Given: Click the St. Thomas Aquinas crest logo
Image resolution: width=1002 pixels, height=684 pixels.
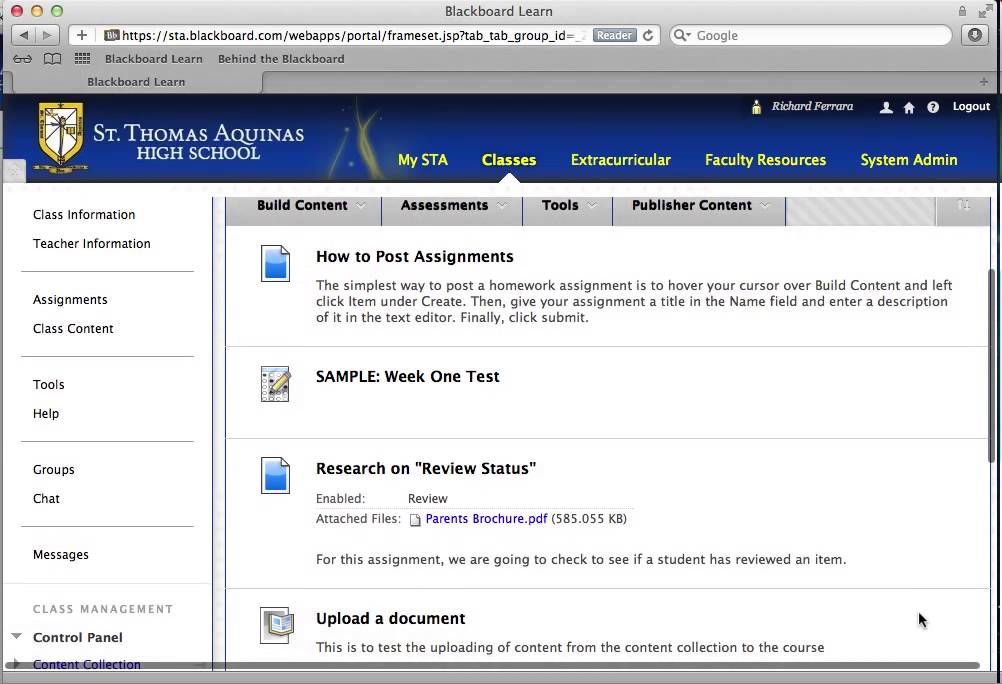Looking at the screenshot, I should point(61,137).
